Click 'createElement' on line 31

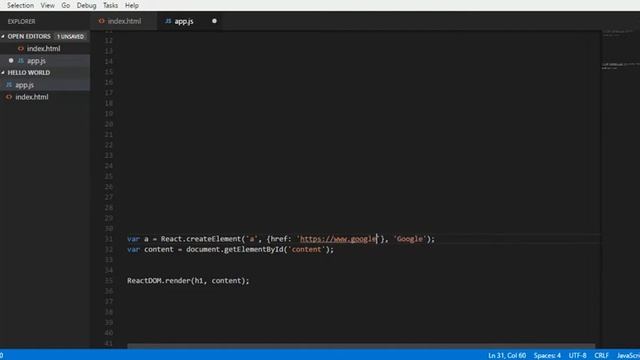point(213,239)
